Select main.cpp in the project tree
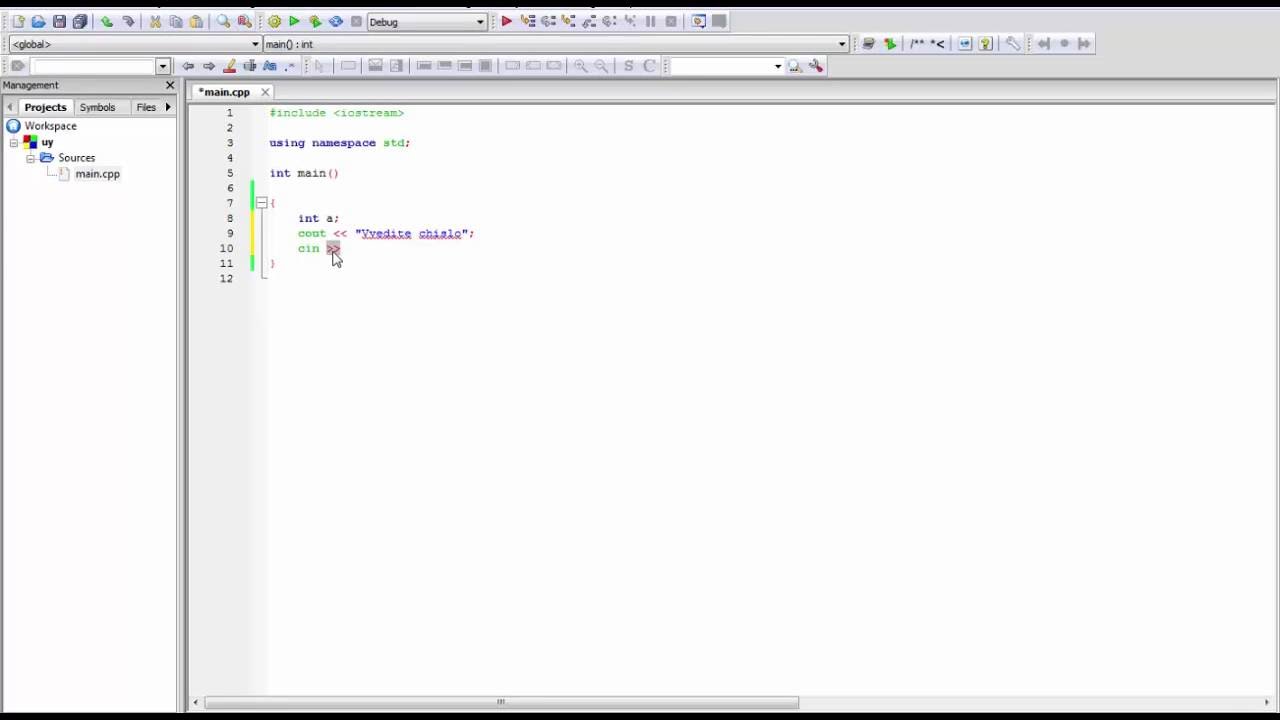1280x720 pixels. (97, 174)
